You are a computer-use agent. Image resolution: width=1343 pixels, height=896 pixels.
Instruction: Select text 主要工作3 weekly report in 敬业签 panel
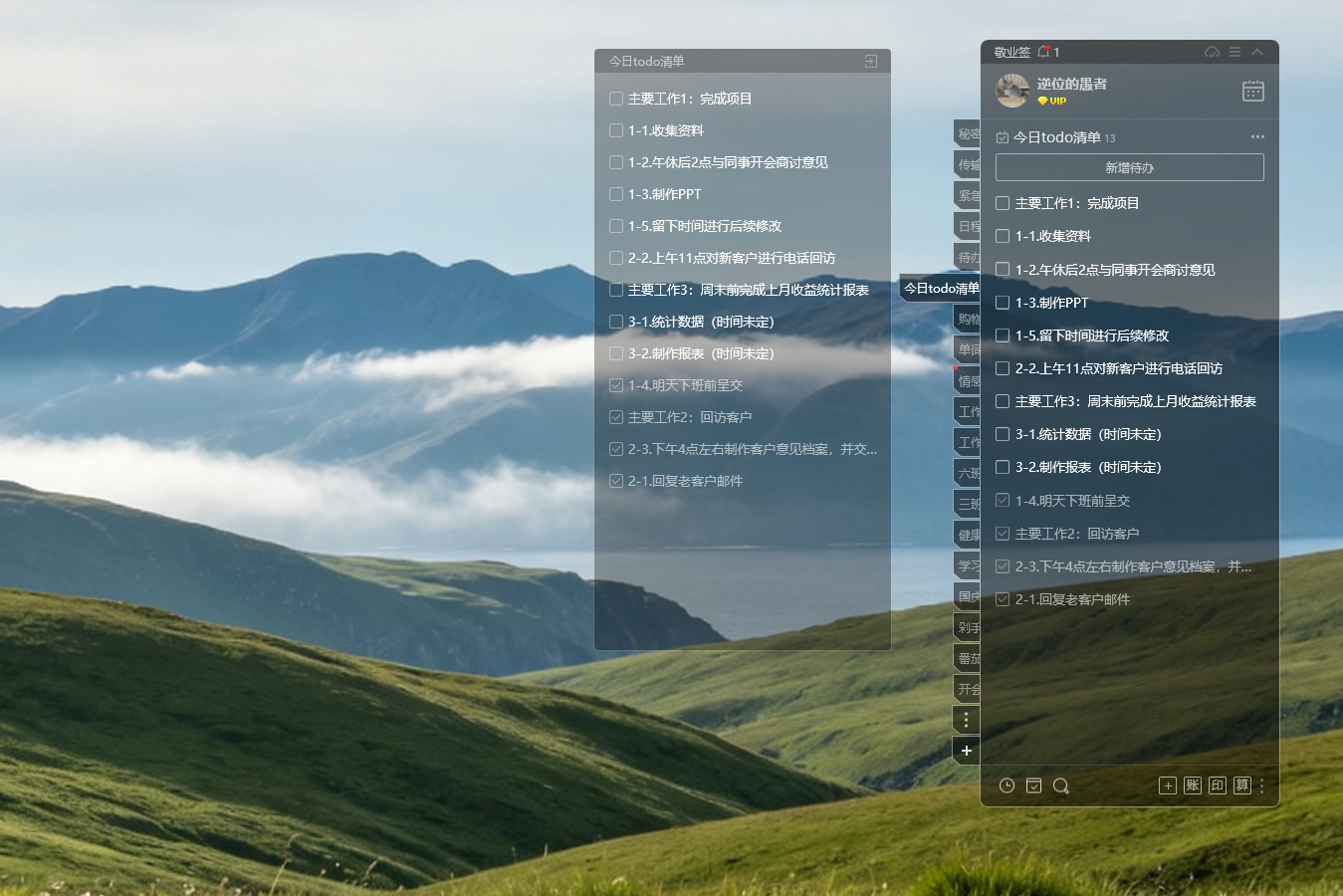click(1136, 401)
